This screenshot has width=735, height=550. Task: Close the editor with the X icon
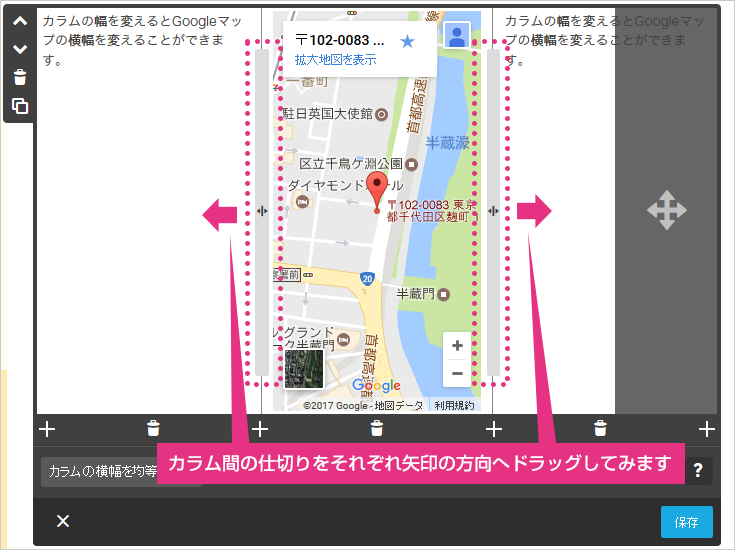click(x=63, y=521)
